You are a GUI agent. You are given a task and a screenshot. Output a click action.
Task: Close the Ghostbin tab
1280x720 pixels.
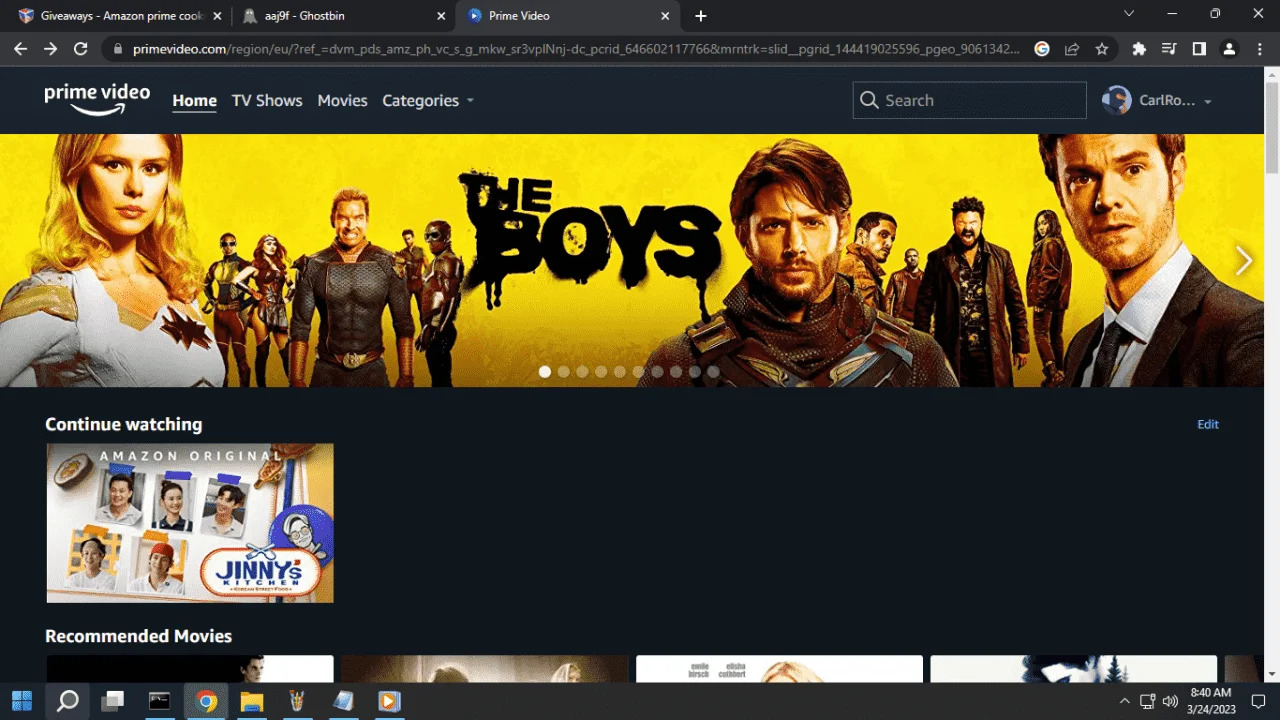point(441,16)
